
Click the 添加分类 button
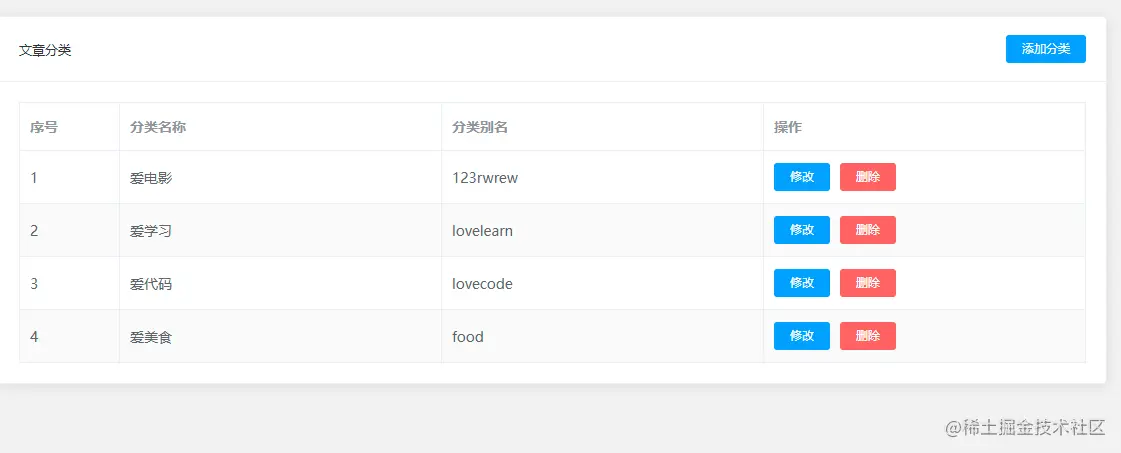[x=1045, y=49]
